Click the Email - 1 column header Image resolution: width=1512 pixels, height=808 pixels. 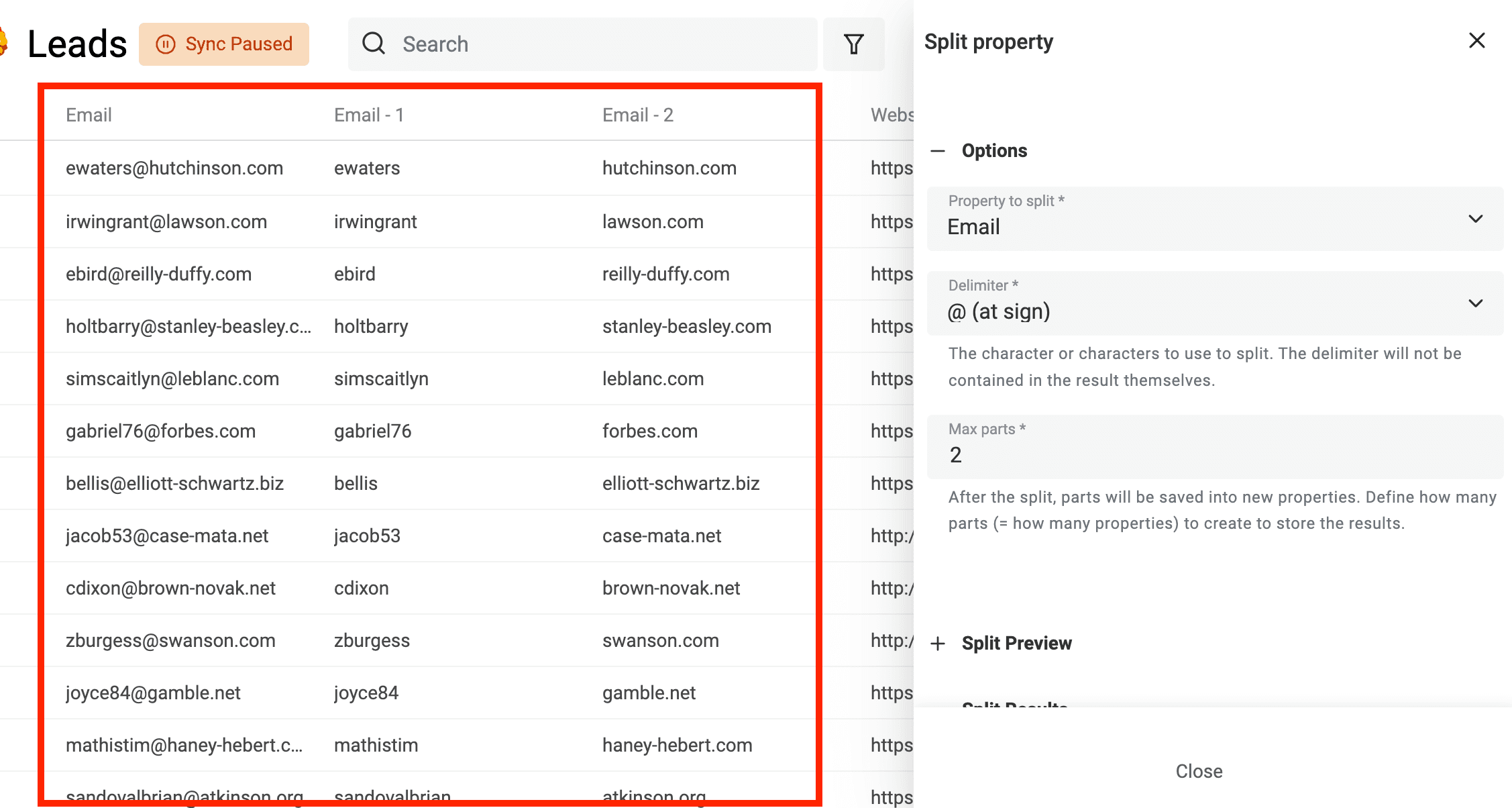click(x=369, y=115)
